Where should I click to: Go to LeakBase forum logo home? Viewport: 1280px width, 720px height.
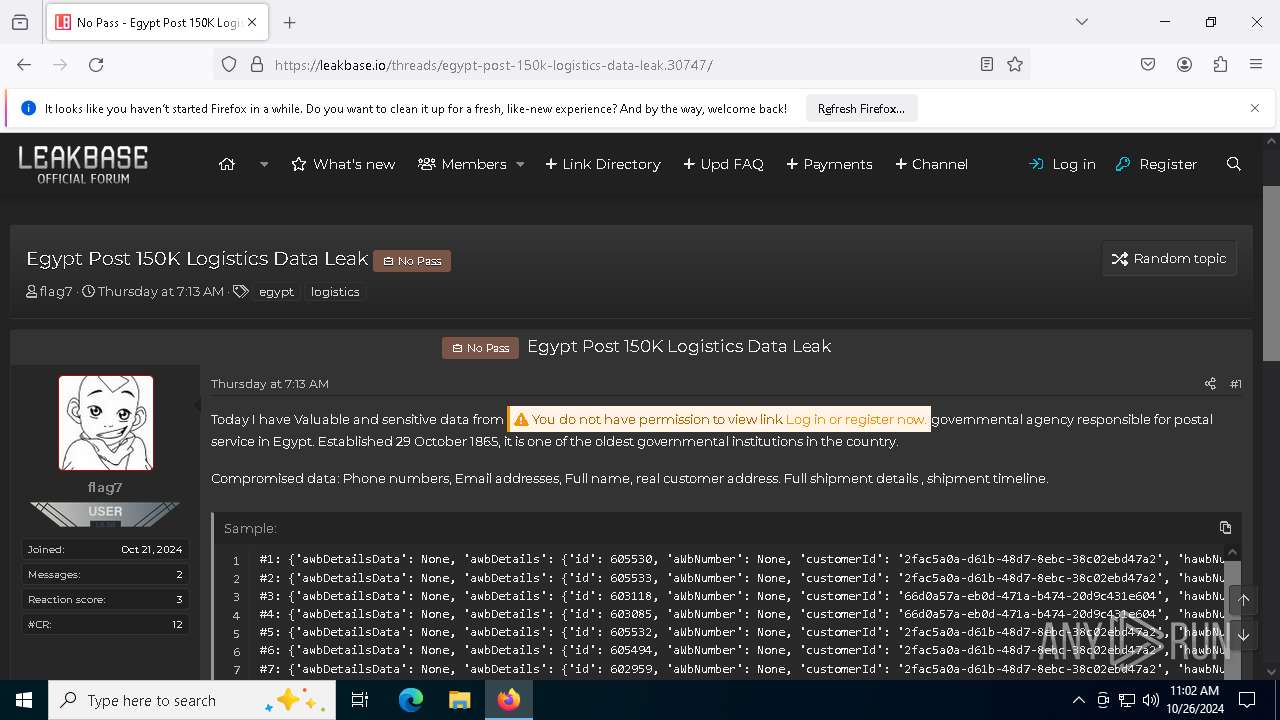83,164
